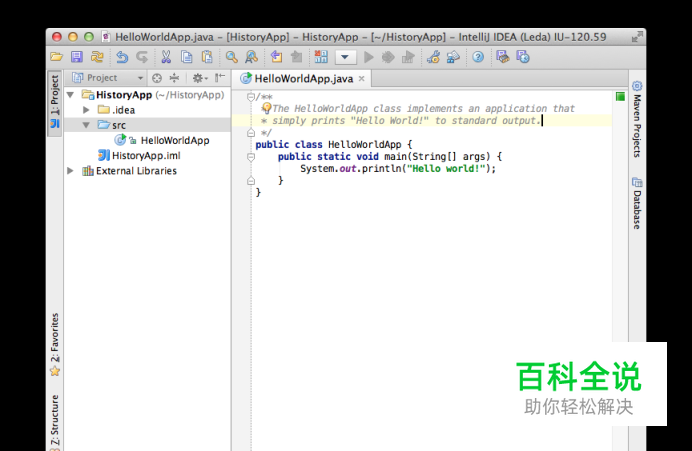Click the Synchronize toolbar icon
692x451 pixels.
coord(97,57)
